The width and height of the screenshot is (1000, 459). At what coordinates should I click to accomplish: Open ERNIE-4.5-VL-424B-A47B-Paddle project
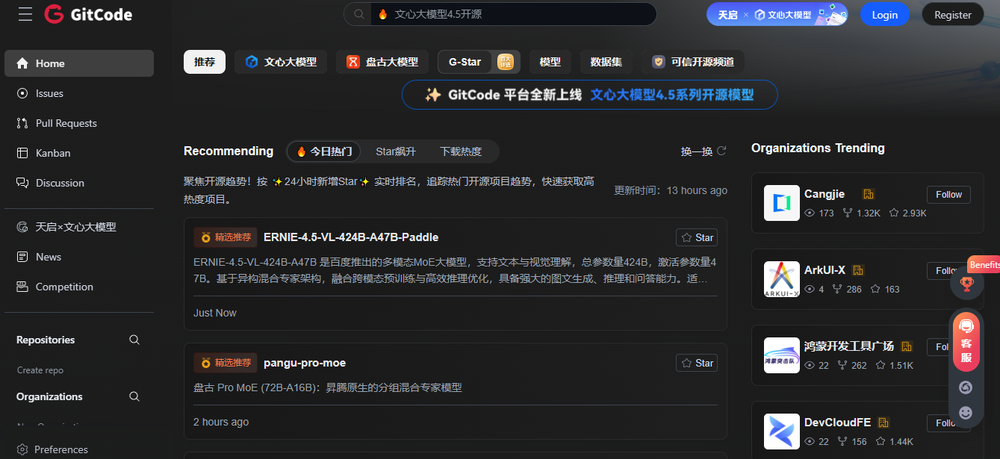point(351,237)
